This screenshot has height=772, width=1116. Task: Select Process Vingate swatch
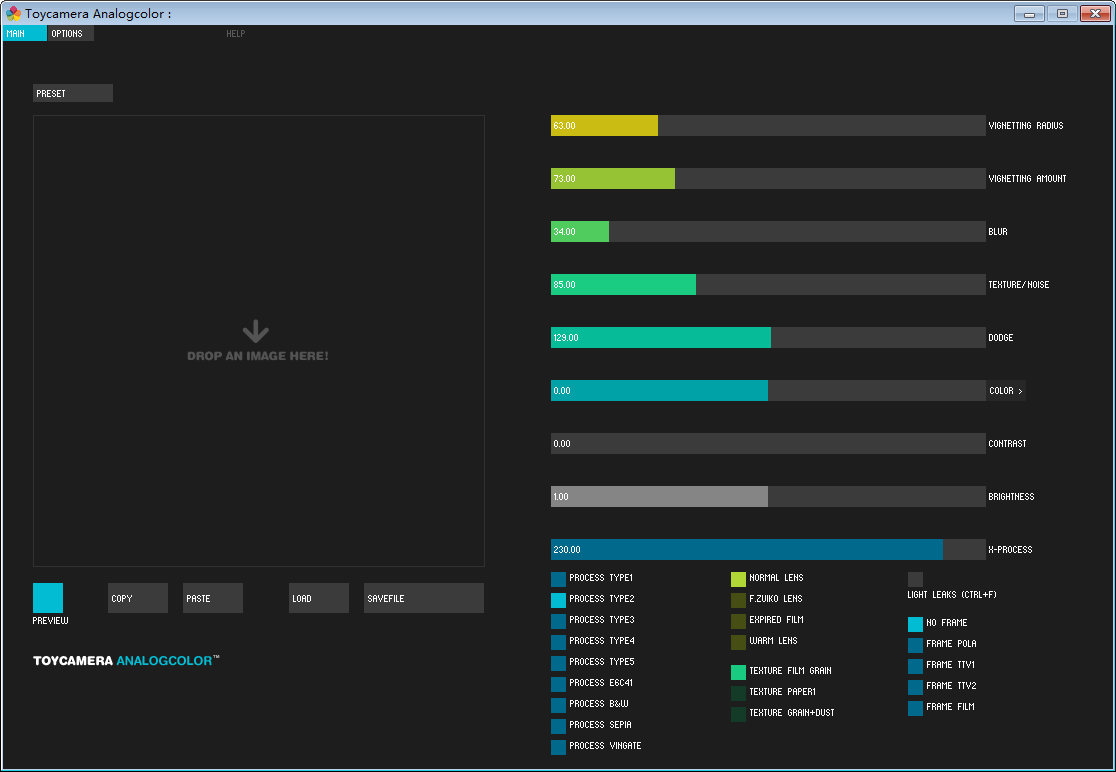point(559,747)
